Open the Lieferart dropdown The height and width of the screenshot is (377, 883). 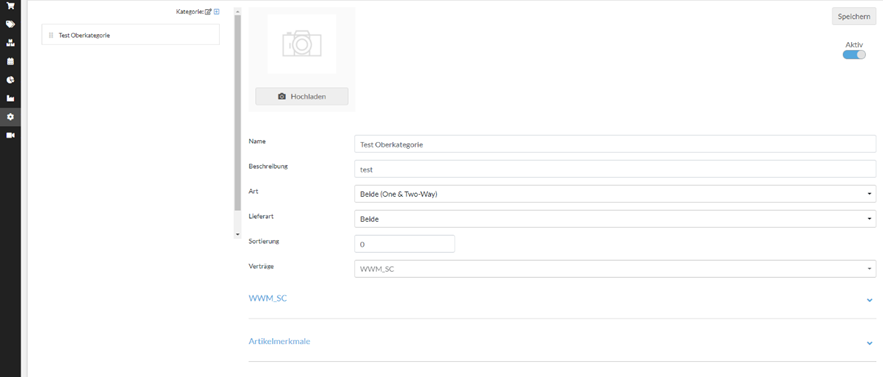tap(615, 219)
